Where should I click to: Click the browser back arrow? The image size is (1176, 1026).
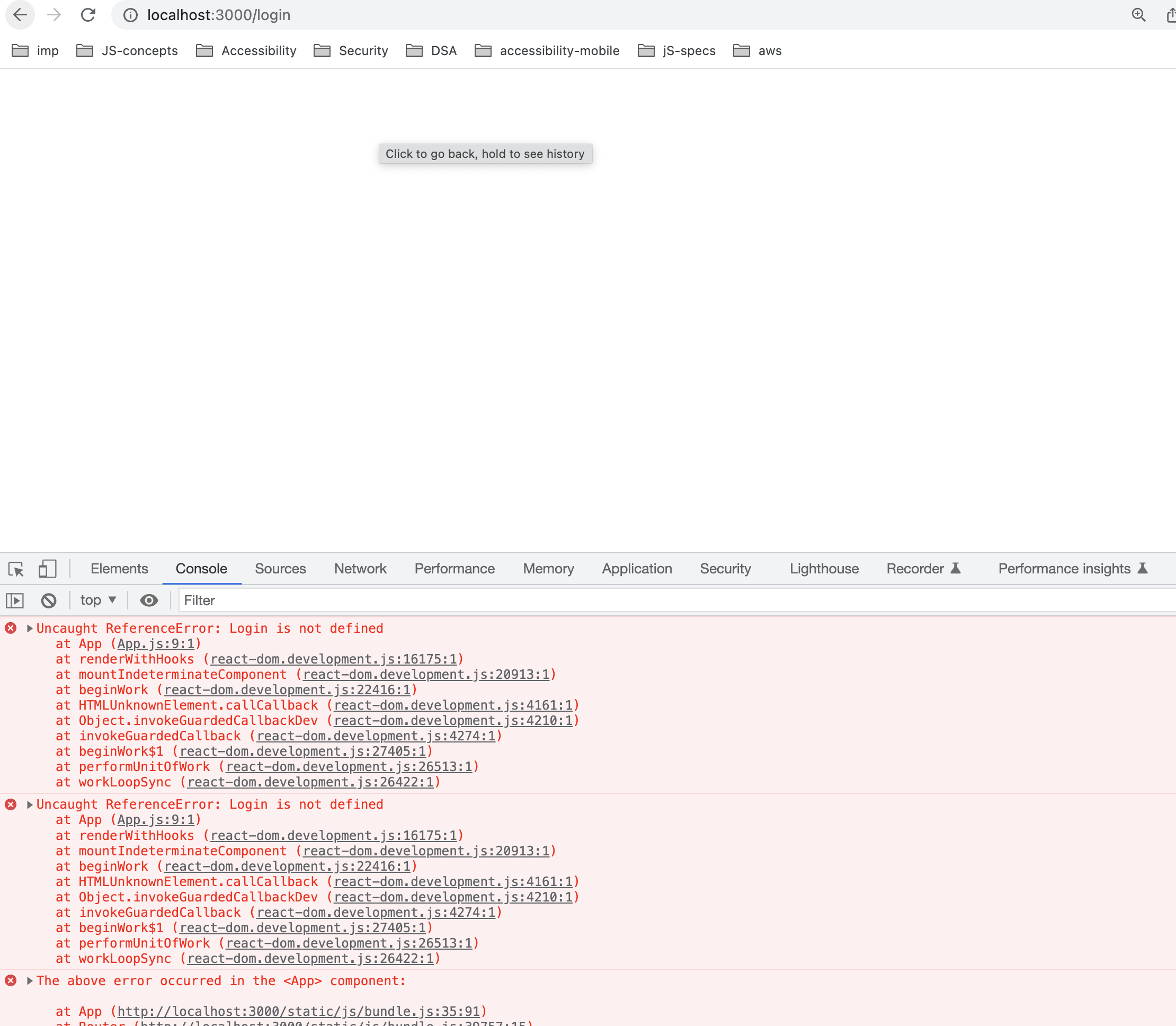(20, 15)
